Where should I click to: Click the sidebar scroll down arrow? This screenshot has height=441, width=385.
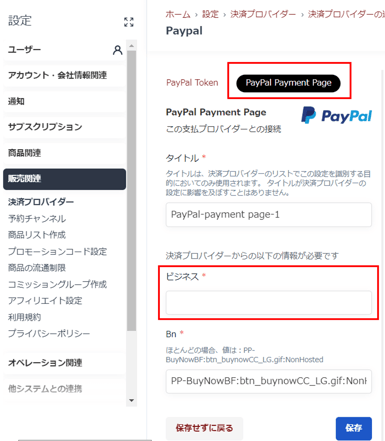point(131,400)
